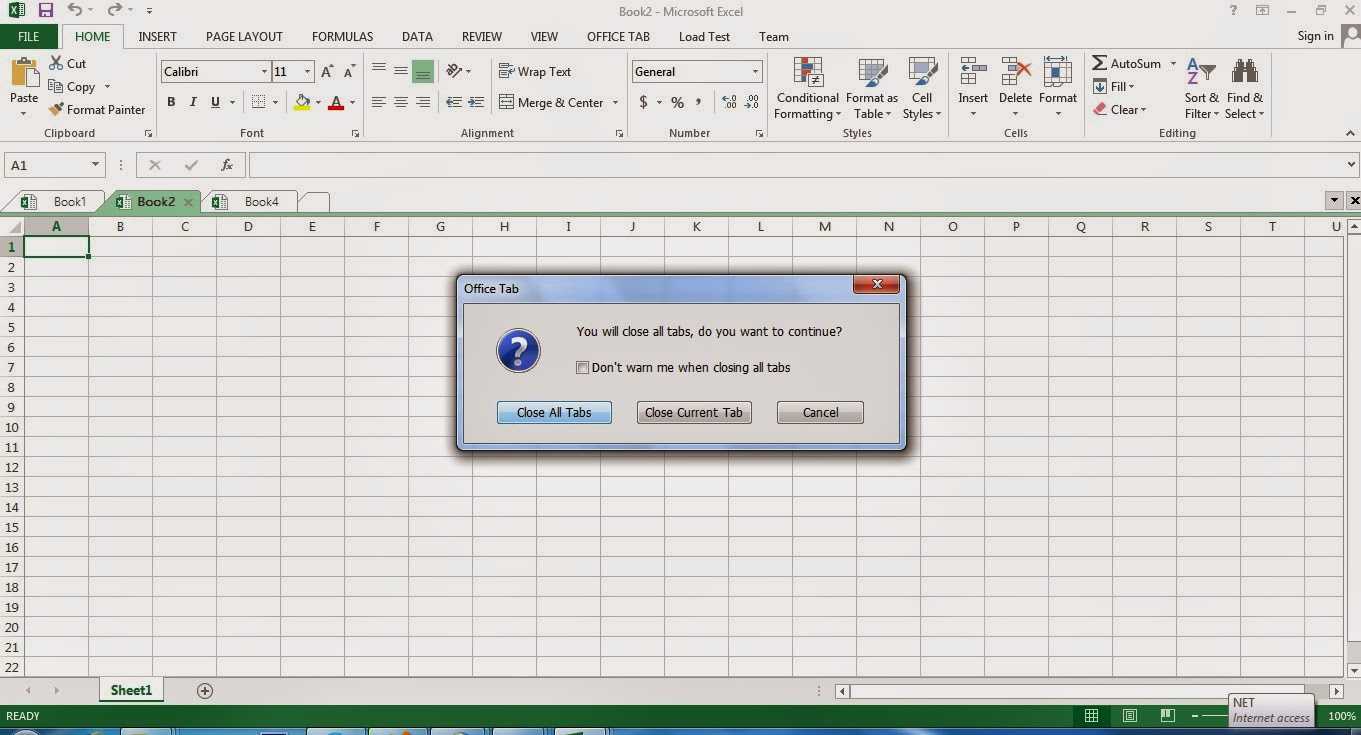1361x735 pixels.
Task: Click Close Current Tab button
Action: pyautogui.click(x=694, y=412)
